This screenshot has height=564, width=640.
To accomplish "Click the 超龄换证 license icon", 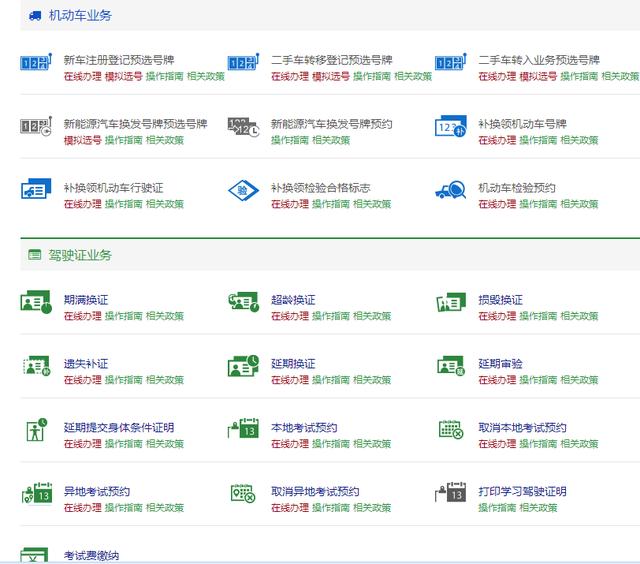I will coord(244,302).
